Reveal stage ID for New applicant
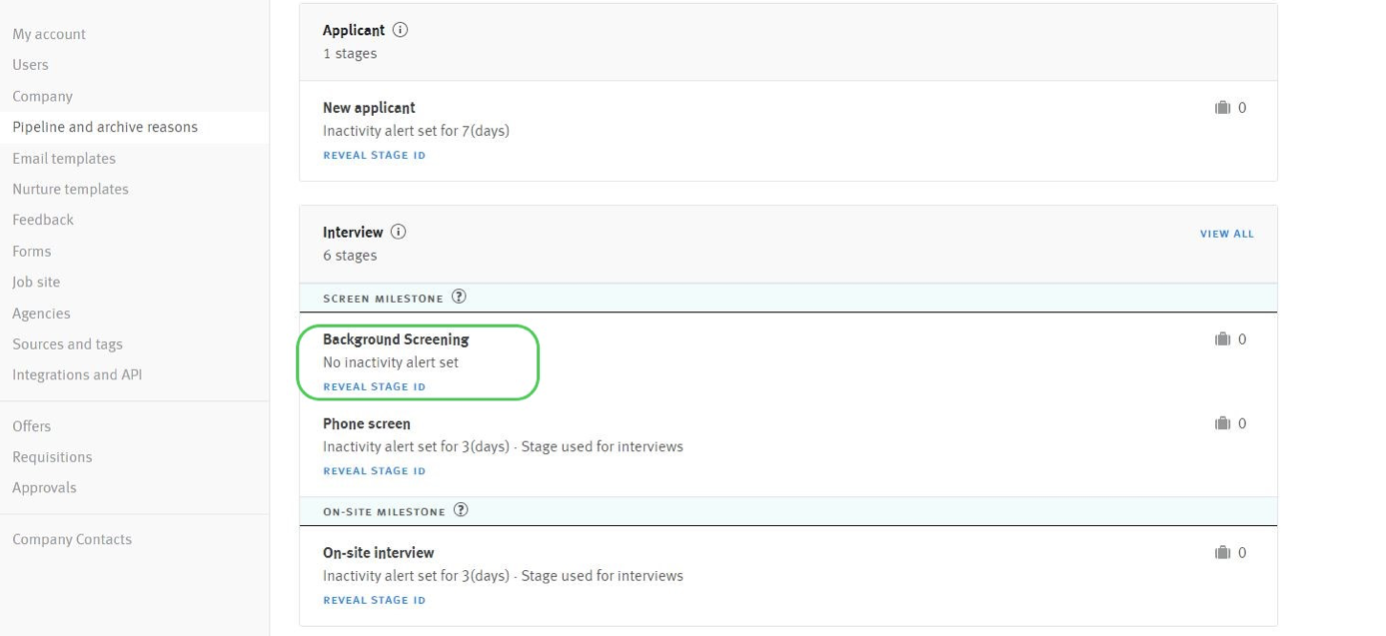This screenshot has height=636, width=1386. (x=374, y=155)
